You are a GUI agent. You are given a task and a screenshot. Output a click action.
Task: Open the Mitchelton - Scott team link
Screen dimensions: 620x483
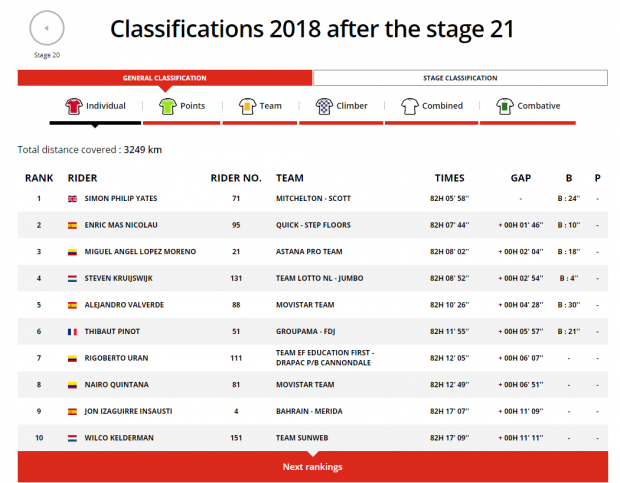point(313,199)
